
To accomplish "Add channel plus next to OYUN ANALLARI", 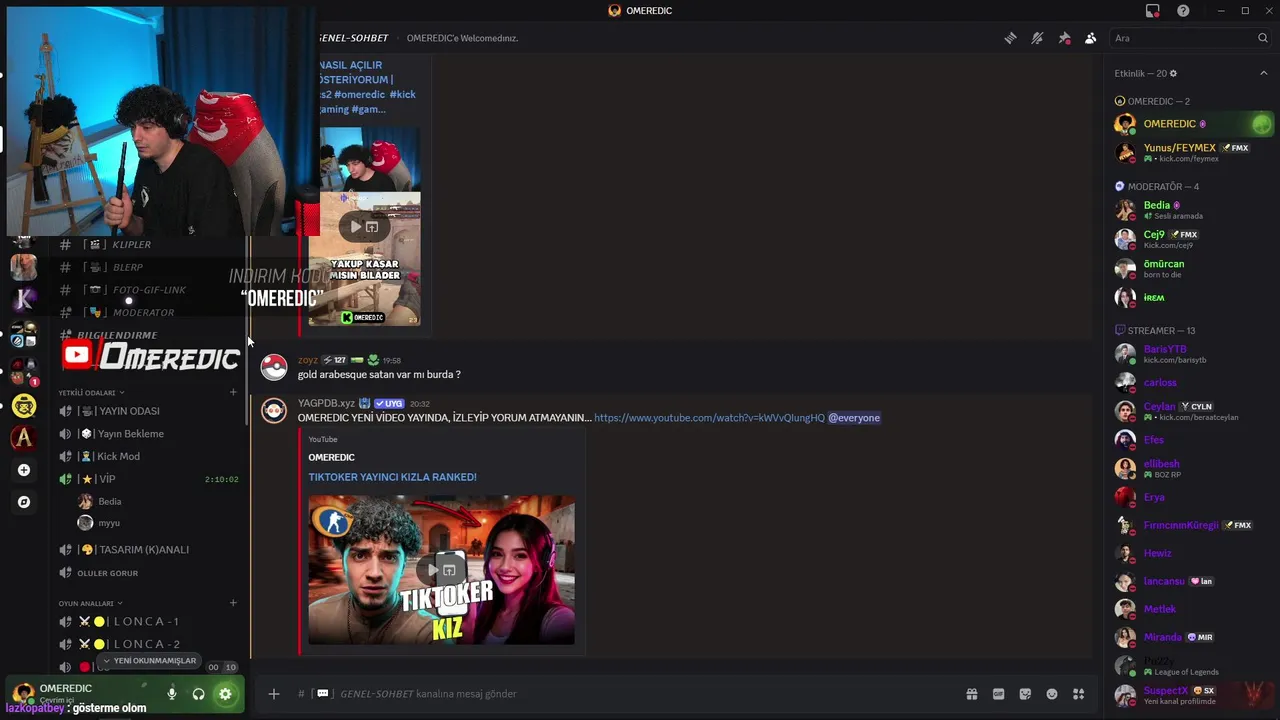I will coord(233,603).
